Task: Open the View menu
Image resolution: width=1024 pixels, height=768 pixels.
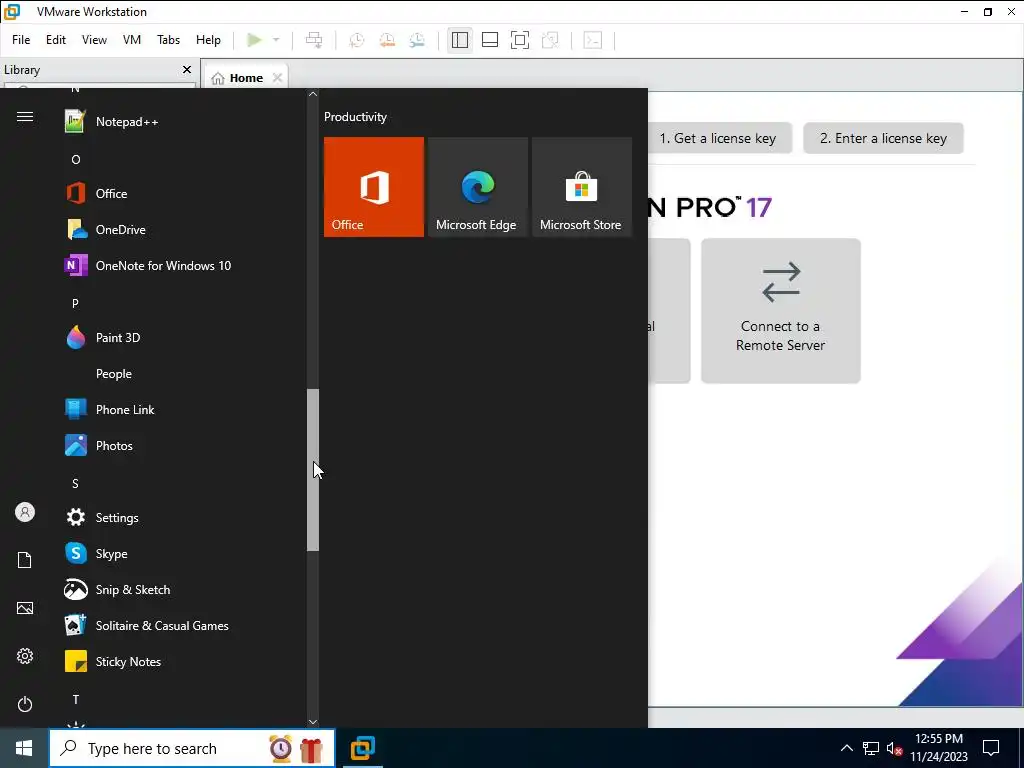Action: (x=94, y=40)
